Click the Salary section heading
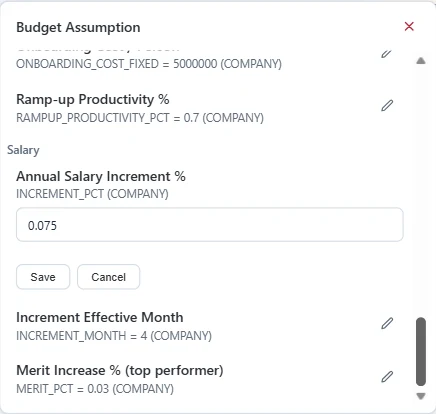 pos(23,150)
